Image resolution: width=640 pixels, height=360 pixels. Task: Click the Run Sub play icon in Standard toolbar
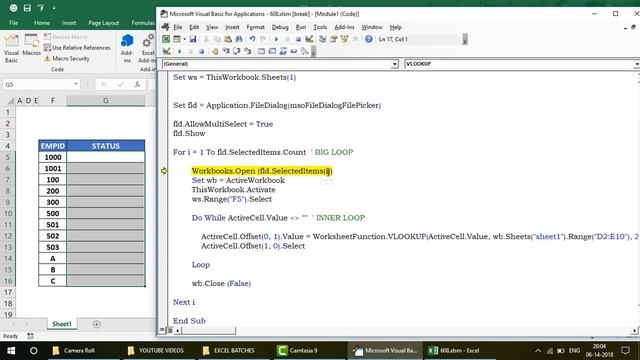[276, 39]
